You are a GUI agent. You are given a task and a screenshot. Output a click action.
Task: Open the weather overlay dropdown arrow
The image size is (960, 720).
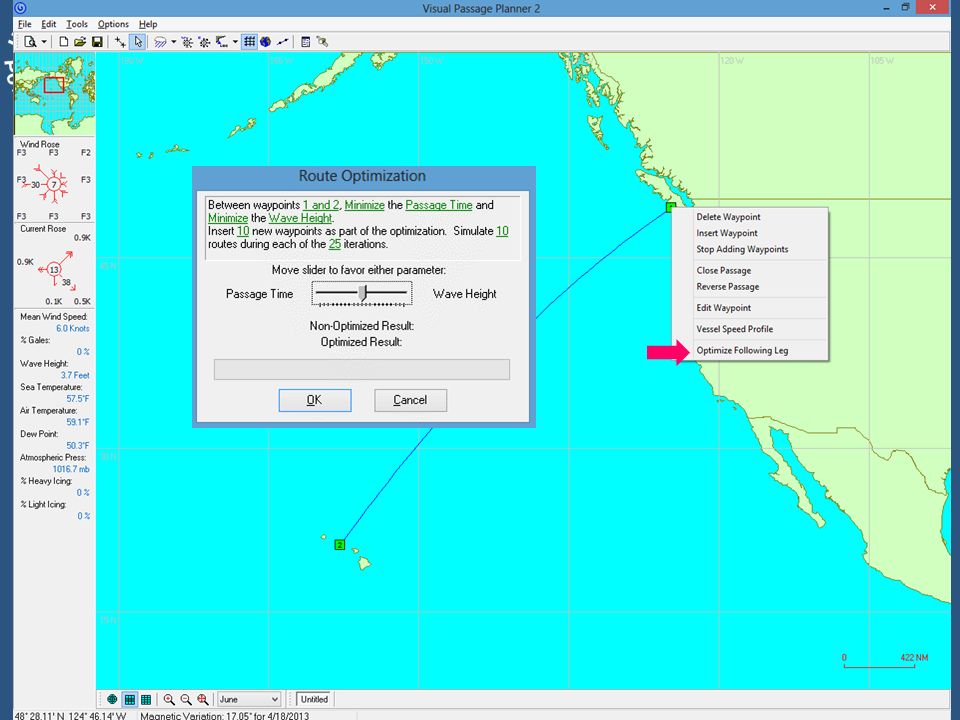point(174,42)
